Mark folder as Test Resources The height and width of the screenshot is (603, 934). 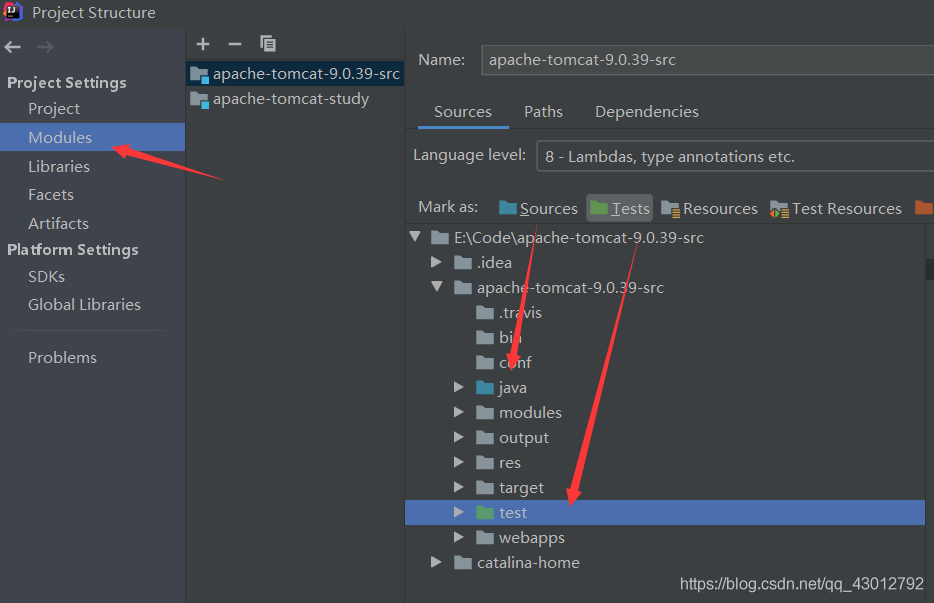tap(835, 209)
